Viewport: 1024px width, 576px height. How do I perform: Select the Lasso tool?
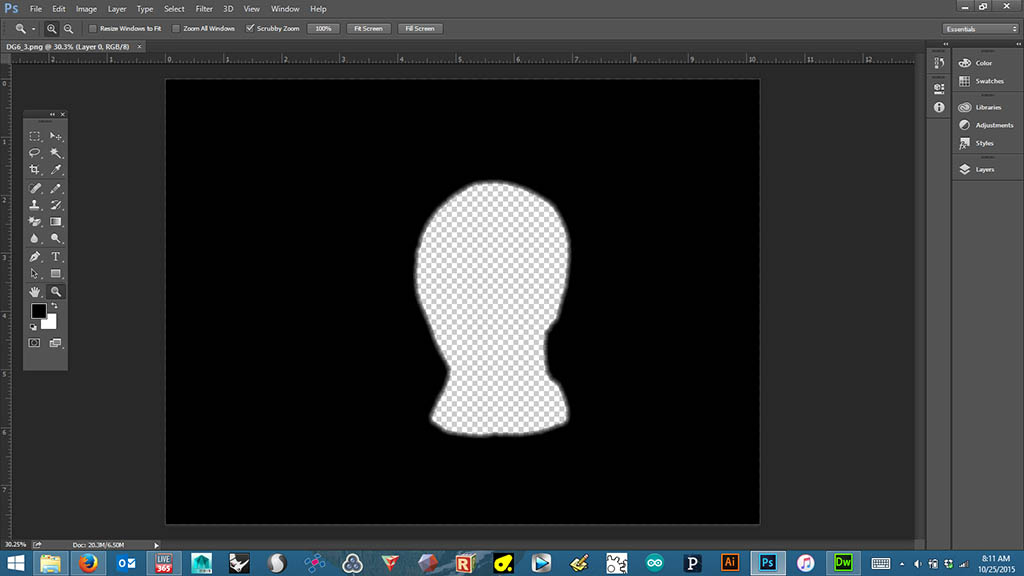[x=34, y=153]
